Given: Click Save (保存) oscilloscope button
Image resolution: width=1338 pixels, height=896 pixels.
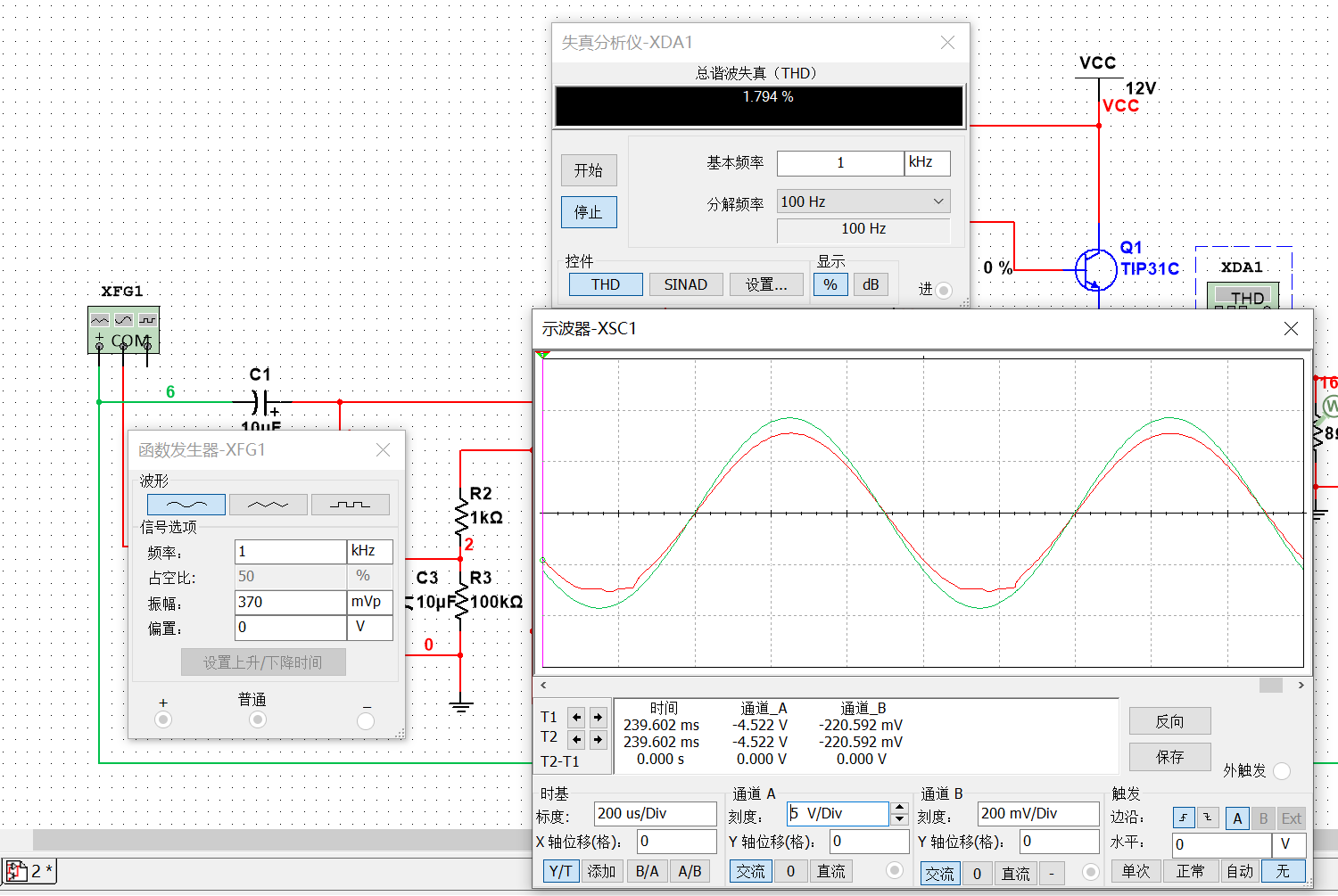Looking at the screenshot, I should click(x=1170, y=757).
